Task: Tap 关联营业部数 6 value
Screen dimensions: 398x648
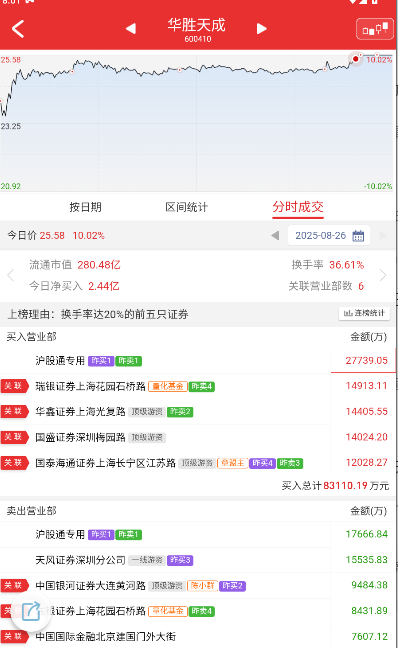Action: 361,286
